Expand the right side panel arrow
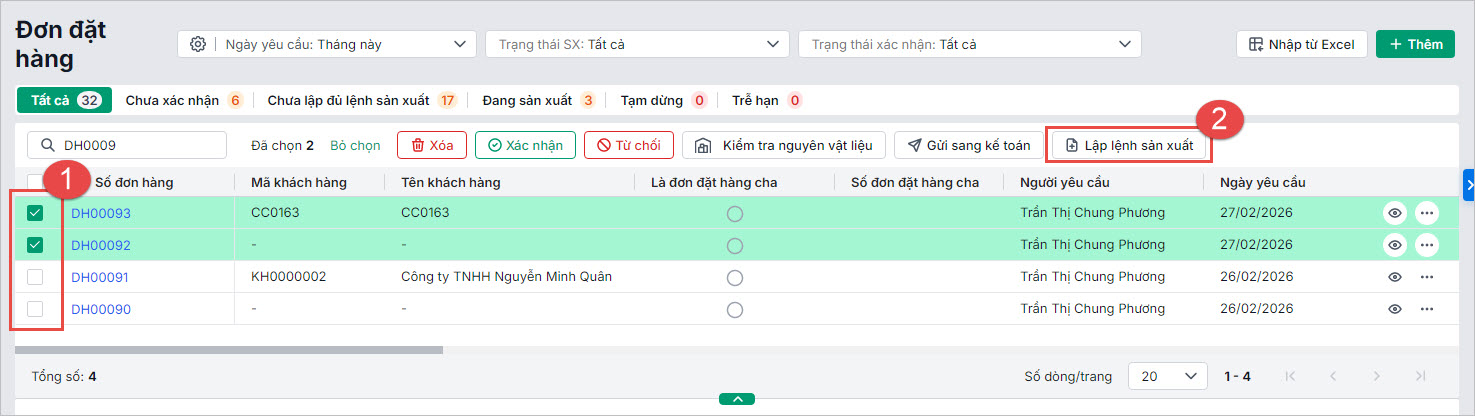 coord(1468,183)
